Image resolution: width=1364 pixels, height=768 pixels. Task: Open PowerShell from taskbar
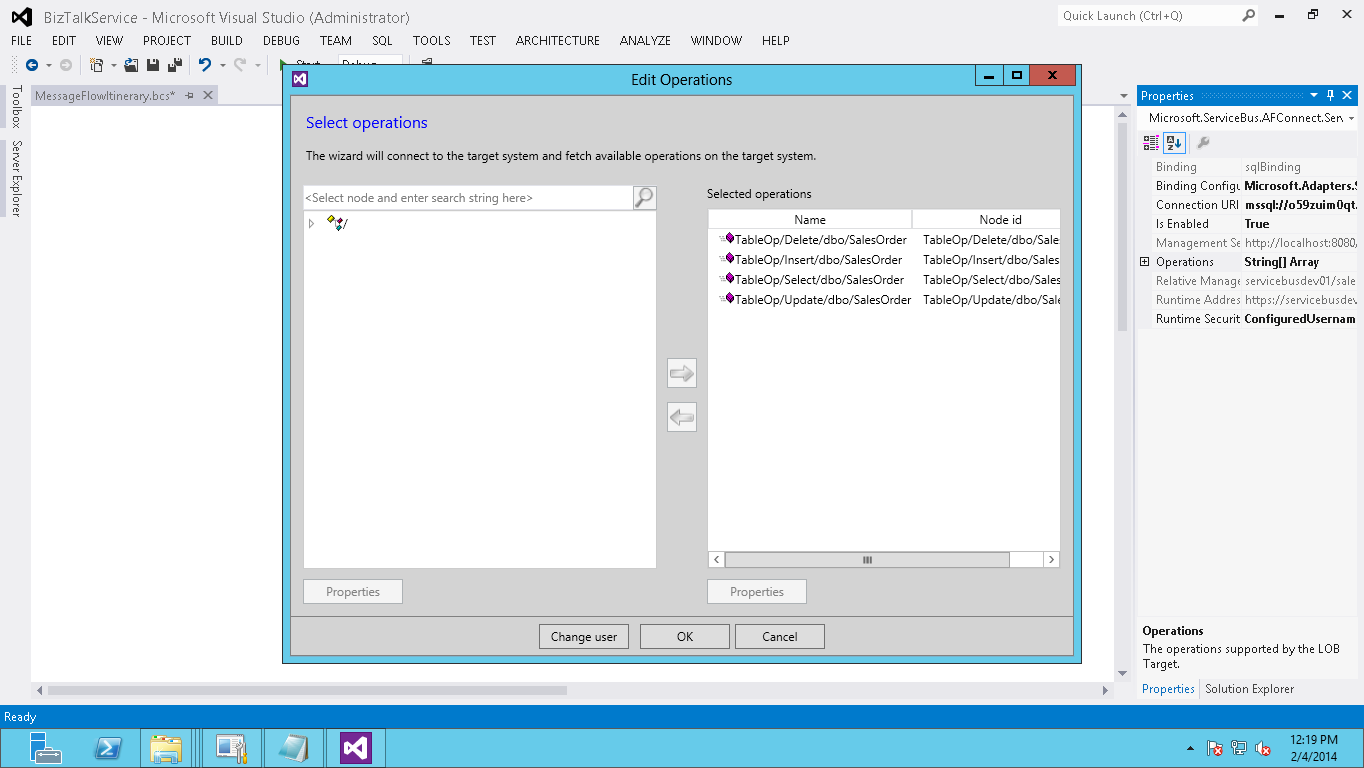coord(107,748)
